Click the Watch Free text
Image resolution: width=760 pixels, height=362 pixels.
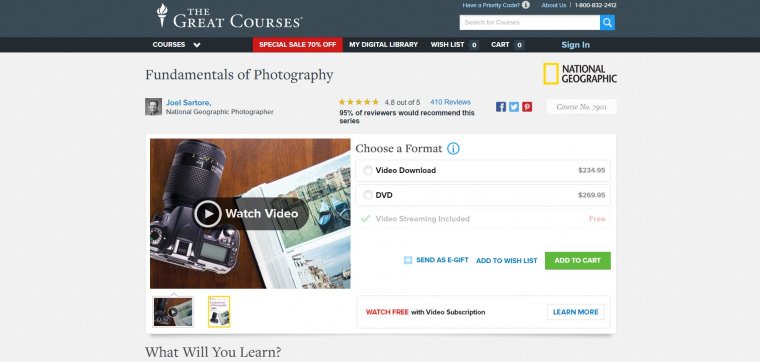point(387,312)
